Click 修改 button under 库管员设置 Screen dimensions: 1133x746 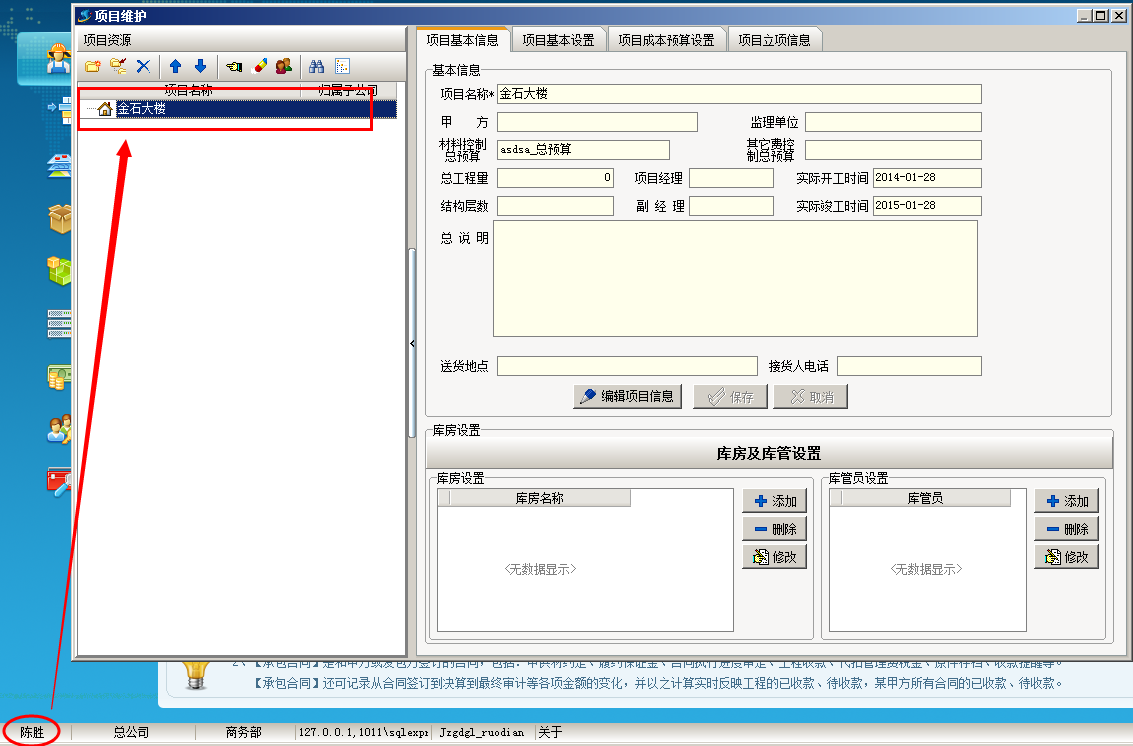[1066, 557]
